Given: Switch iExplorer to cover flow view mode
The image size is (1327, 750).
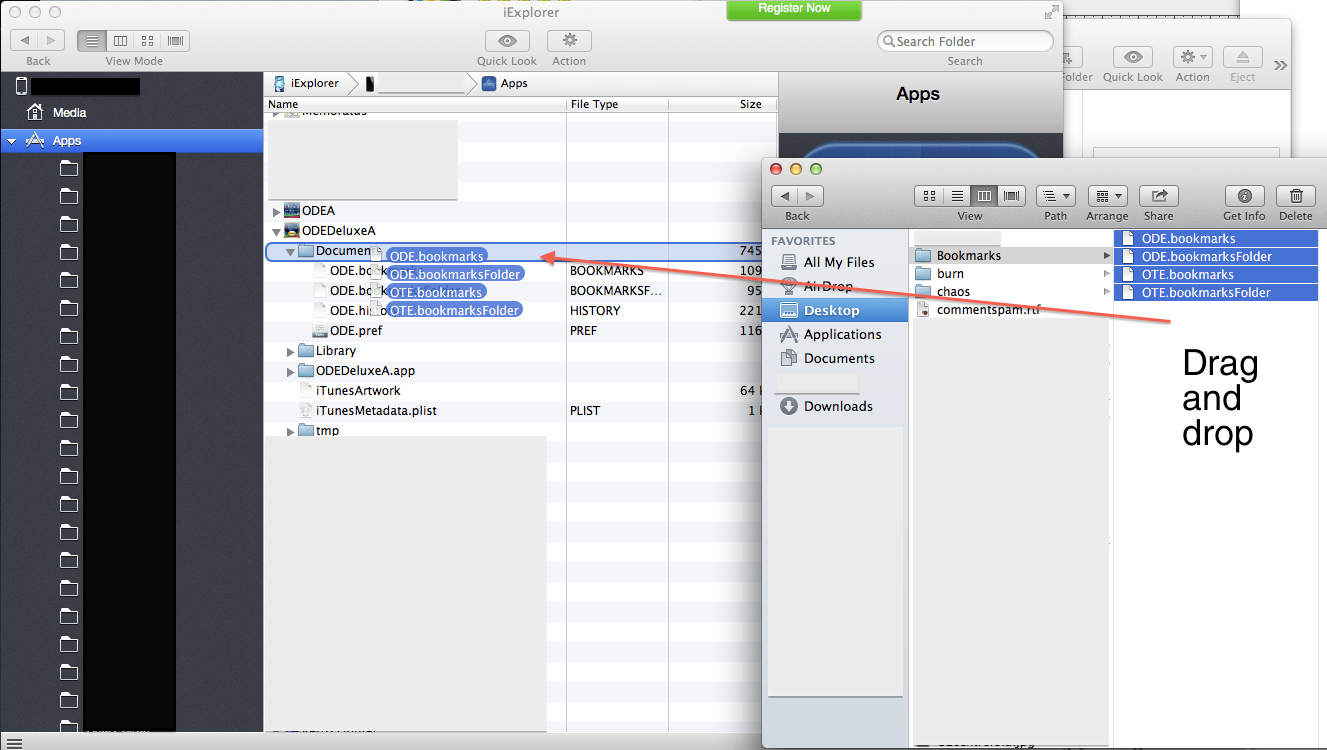Looking at the screenshot, I should [x=175, y=41].
